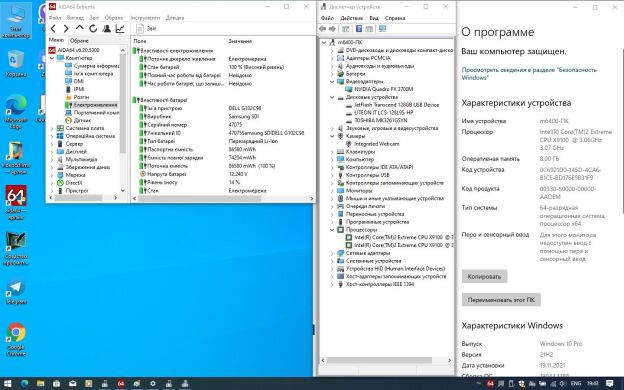Image resolution: width=624 pixels, height=390 pixels.
Task: Open Windows Start button on taskbar
Action: pos(8,384)
